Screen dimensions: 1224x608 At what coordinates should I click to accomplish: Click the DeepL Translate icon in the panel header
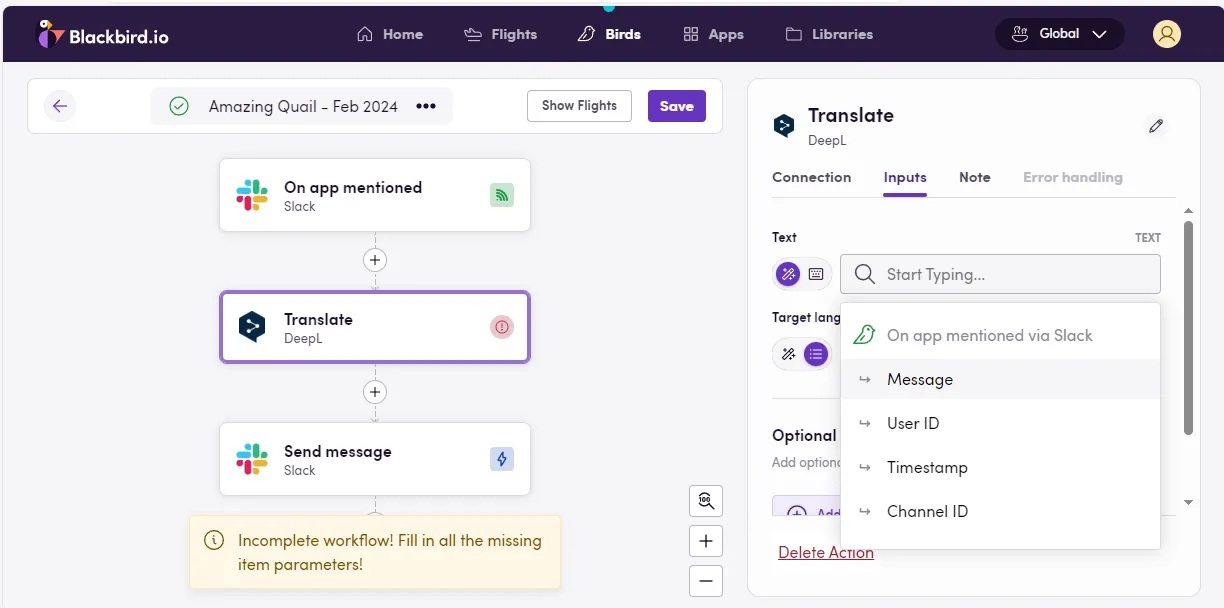[783, 124]
